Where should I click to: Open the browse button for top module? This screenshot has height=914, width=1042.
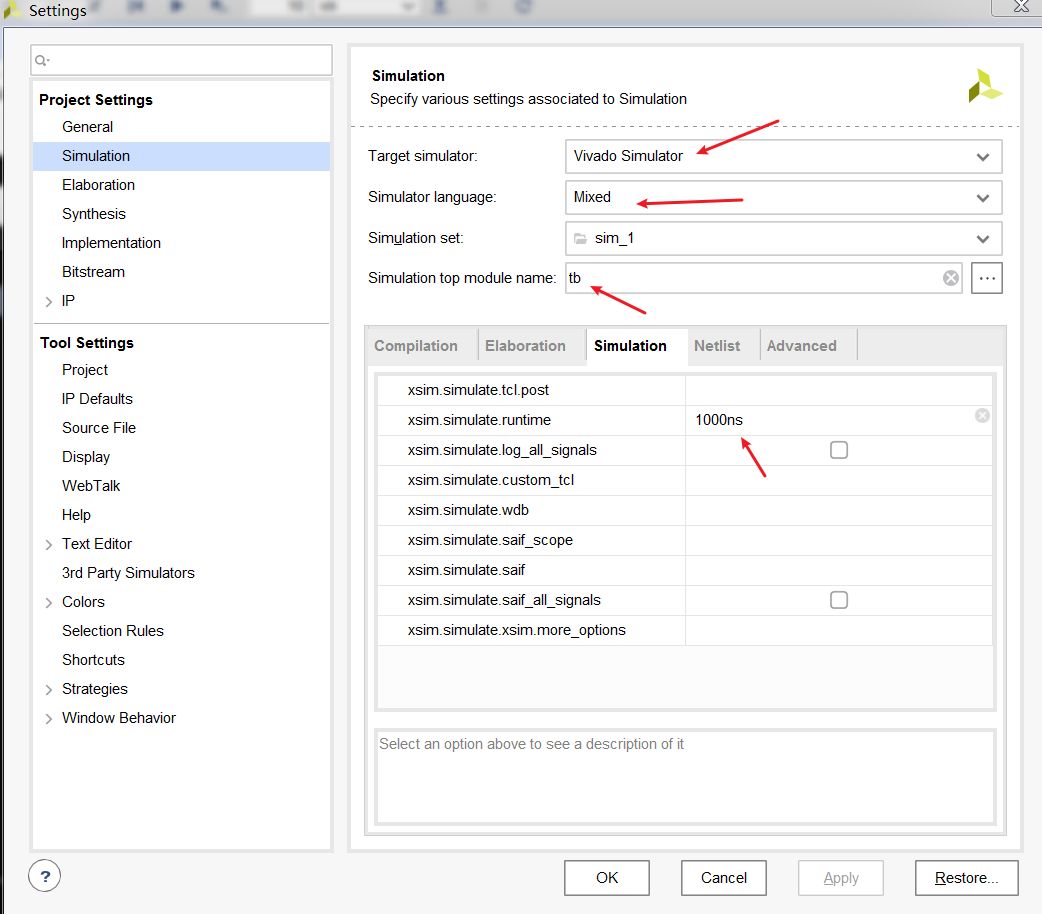tap(987, 278)
